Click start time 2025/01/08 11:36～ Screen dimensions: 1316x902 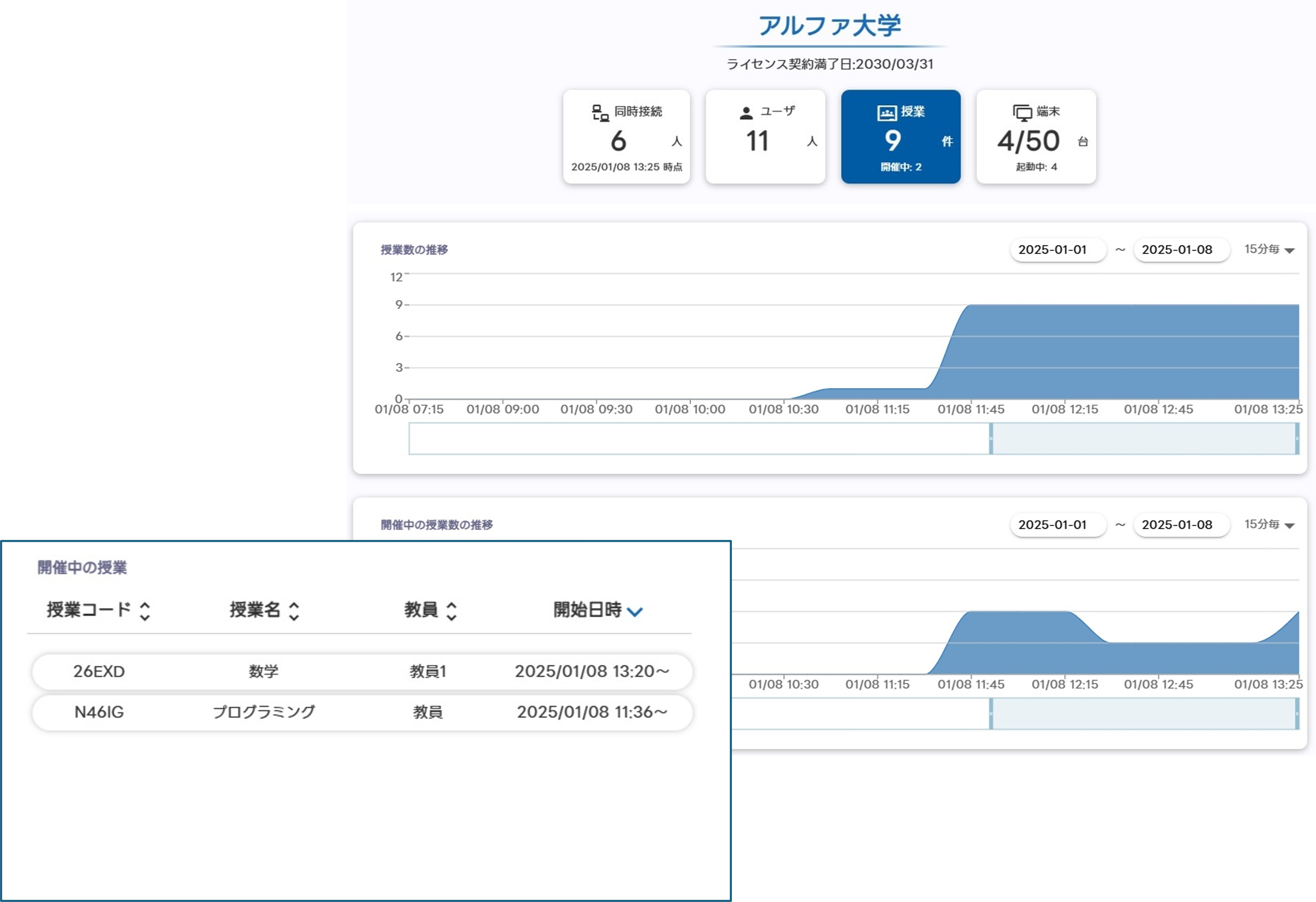click(592, 712)
